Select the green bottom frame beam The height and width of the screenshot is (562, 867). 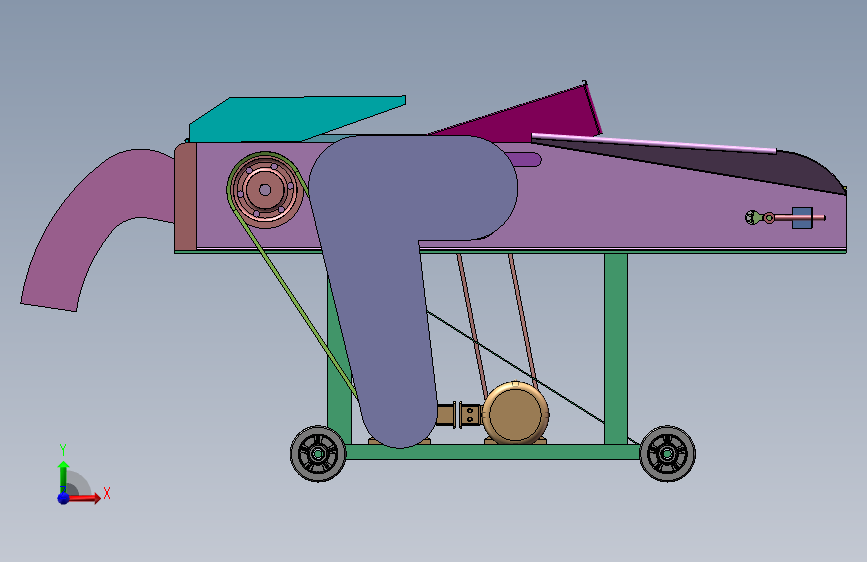492,452
